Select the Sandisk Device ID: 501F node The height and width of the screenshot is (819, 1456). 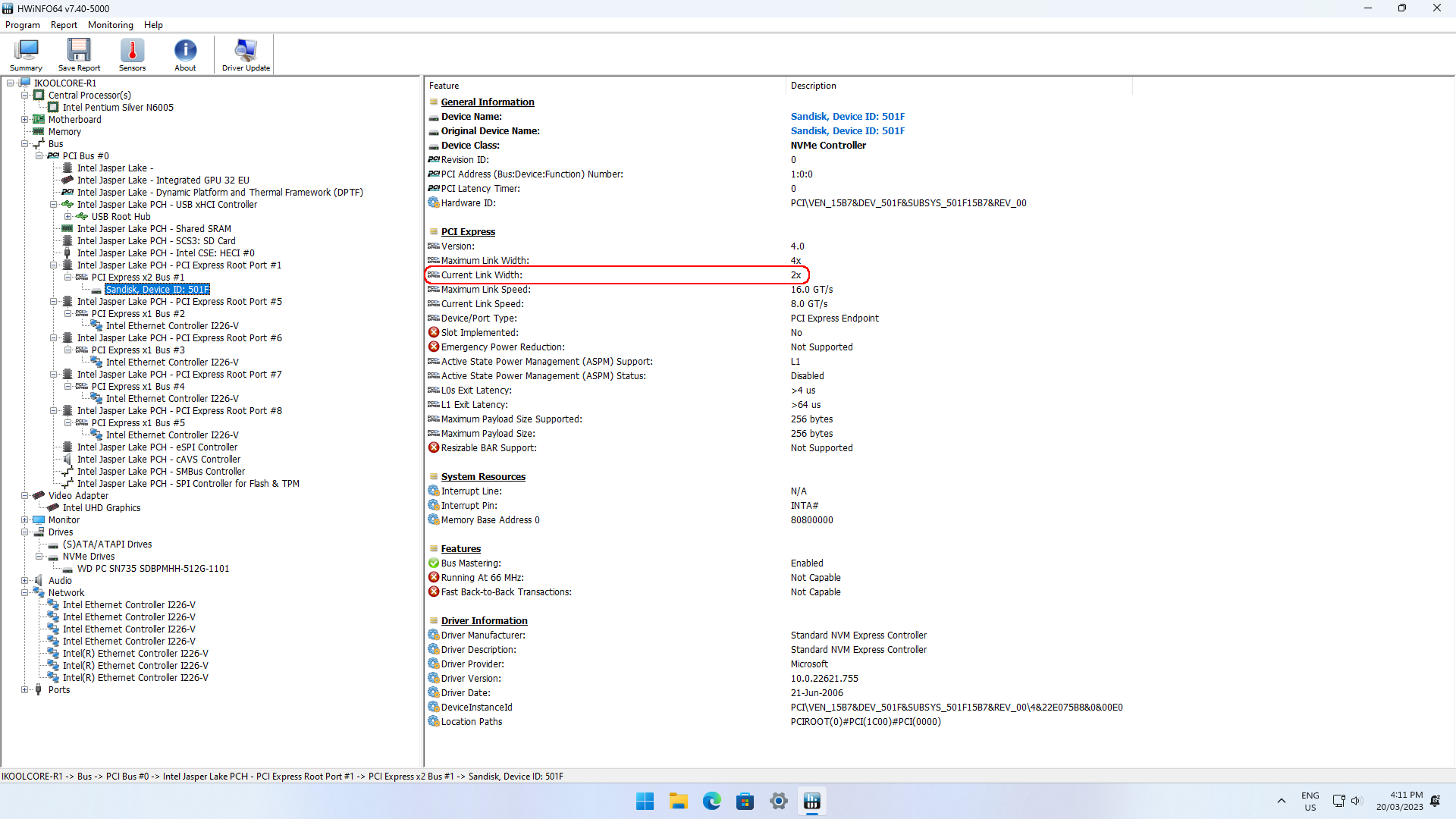[158, 290]
